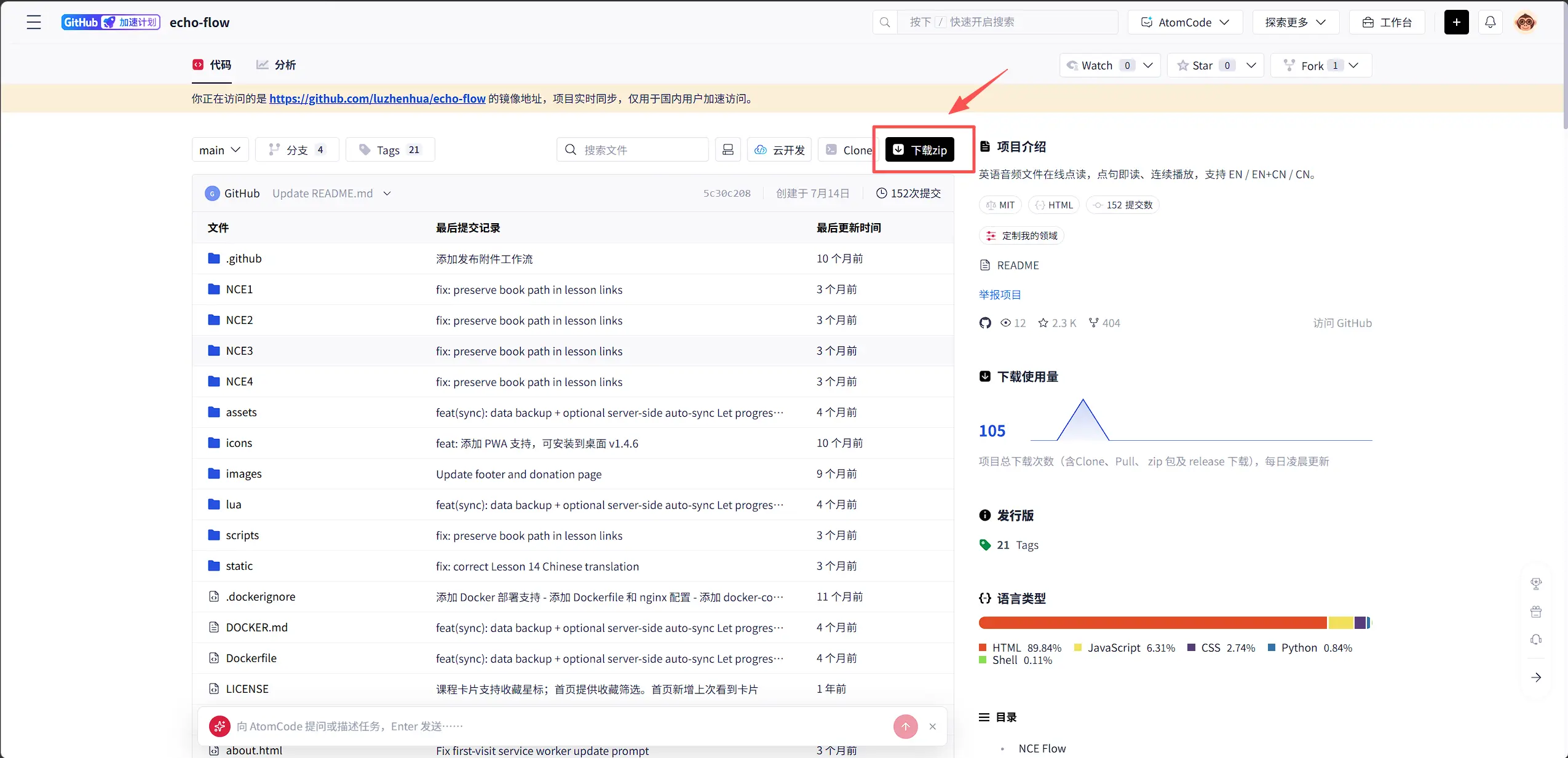Click the GitHub 加速计划 logo
Image resolution: width=1568 pixels, height=758 pixels.
click(111, 22)
